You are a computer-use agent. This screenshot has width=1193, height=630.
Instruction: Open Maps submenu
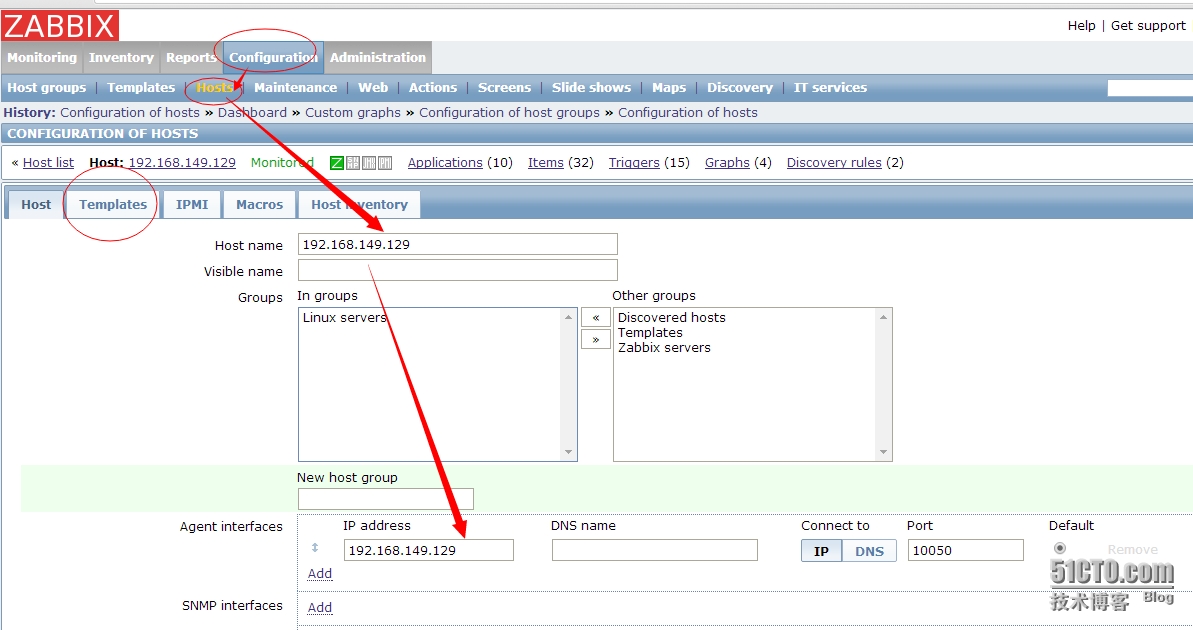[x=669, y=88]
